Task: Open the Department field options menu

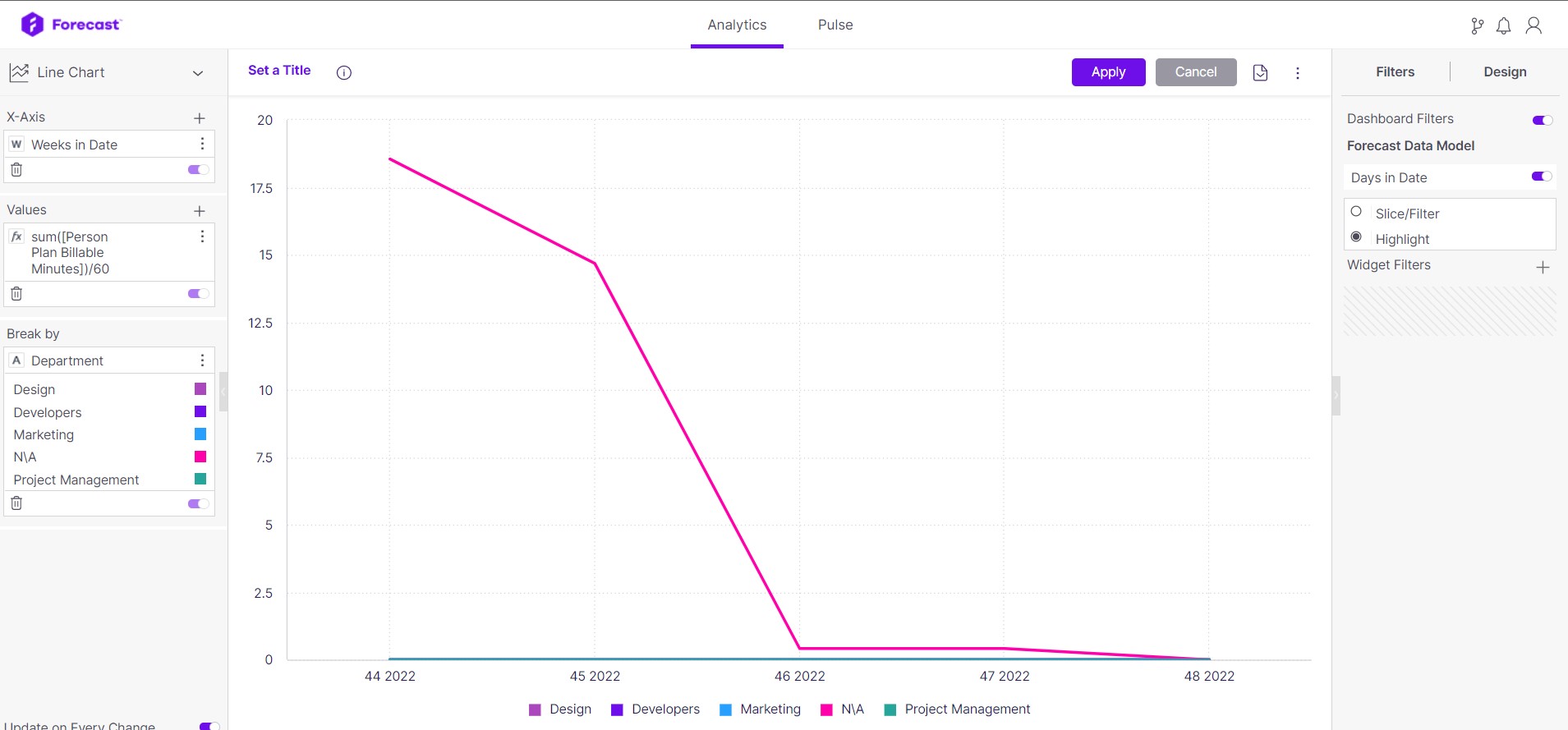Action: pyautogui.click(x=202, y=360)
